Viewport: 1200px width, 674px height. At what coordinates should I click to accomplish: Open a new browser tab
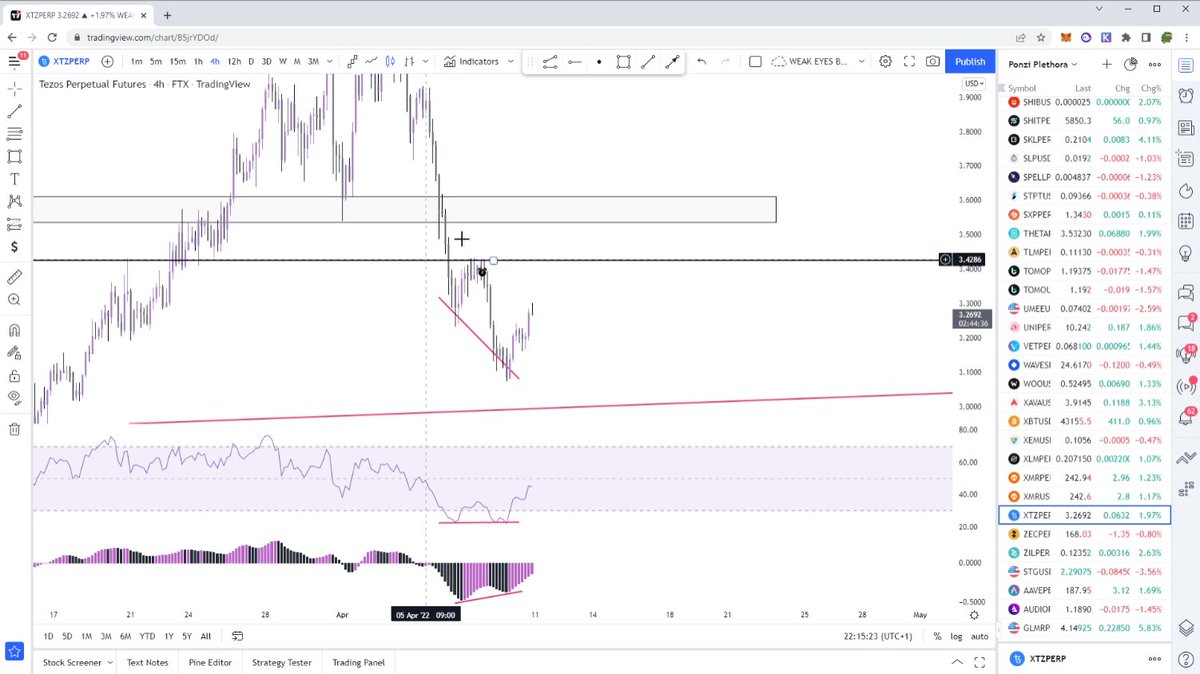point(167,15)
